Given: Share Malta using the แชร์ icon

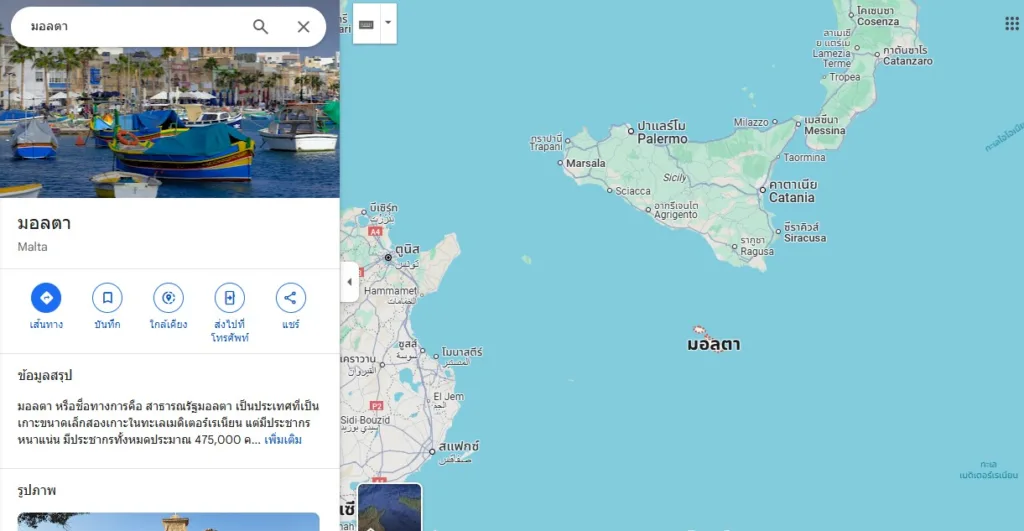Looking at the screenshot, I should coord(290,298).
